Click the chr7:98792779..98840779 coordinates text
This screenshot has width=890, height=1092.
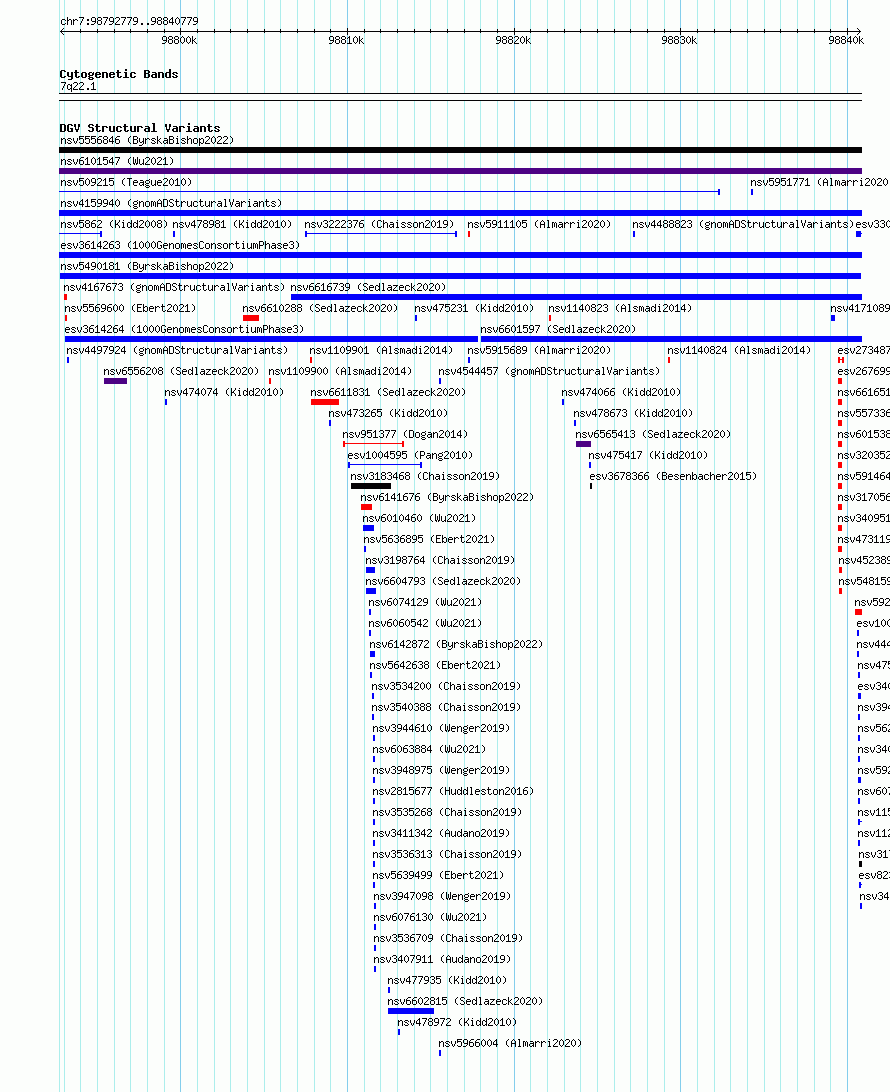tap(130, 21)
